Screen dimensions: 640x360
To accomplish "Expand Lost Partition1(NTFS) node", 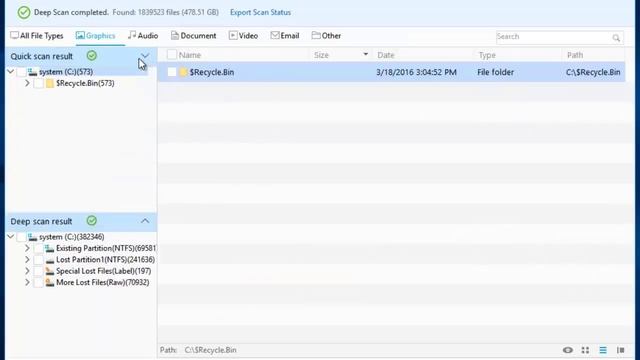I will [27, 260].
